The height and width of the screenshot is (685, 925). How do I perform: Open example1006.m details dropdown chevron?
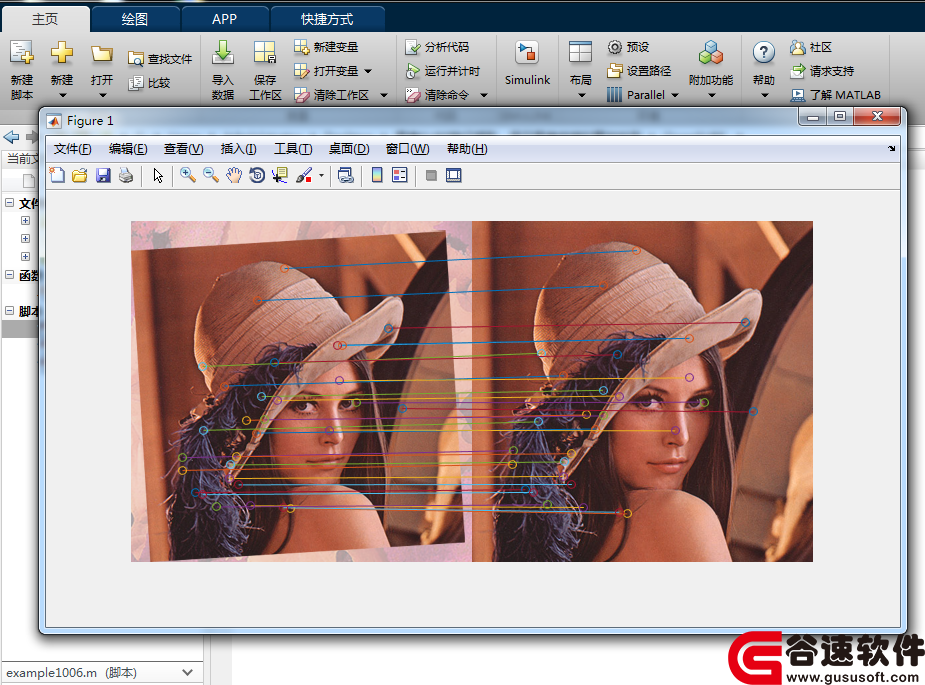(x=188, y=672)
